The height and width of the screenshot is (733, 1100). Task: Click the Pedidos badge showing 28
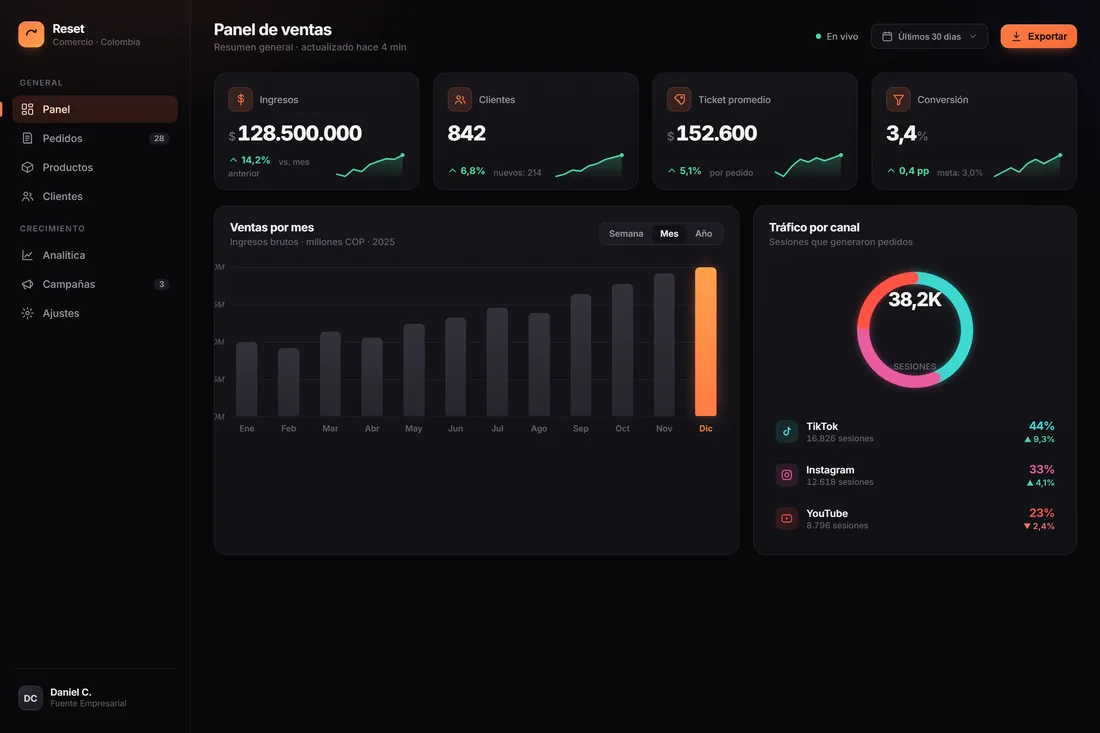[159, 138]
